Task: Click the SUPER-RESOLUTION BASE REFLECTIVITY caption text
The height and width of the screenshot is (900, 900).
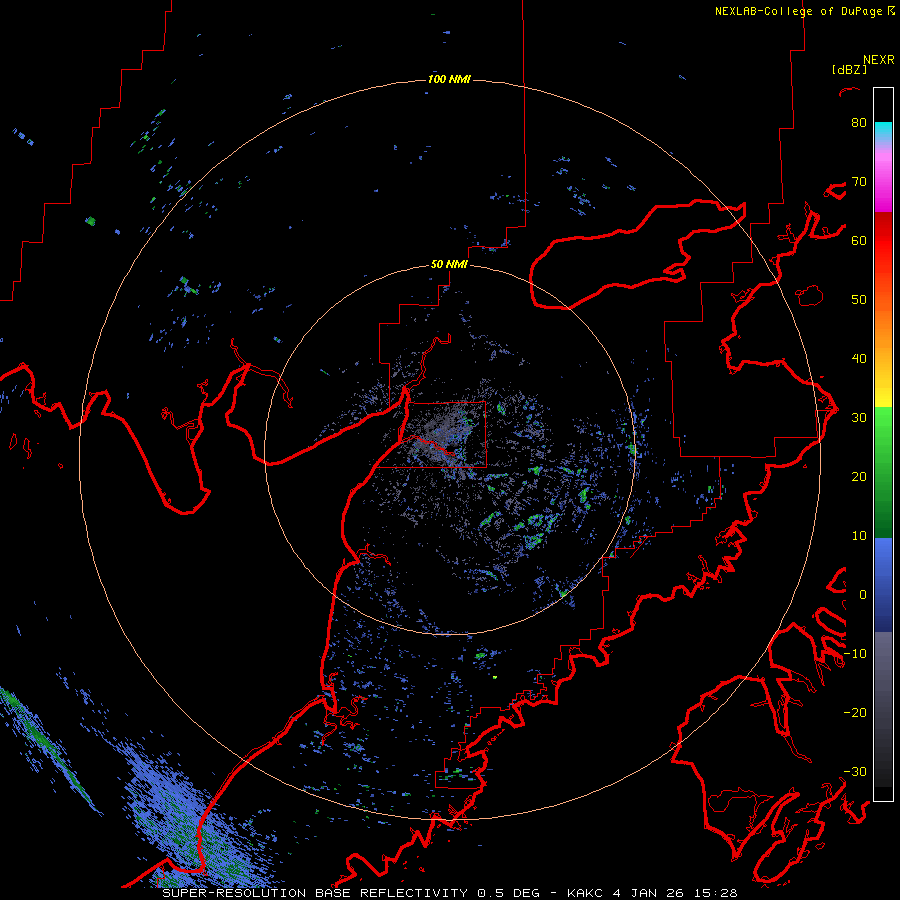Action: [315, 893]
